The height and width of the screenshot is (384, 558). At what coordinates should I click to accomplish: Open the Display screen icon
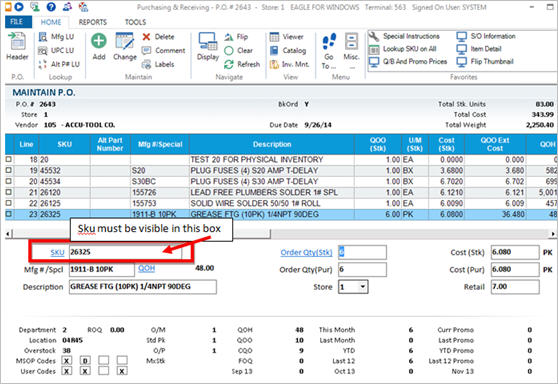207,41
